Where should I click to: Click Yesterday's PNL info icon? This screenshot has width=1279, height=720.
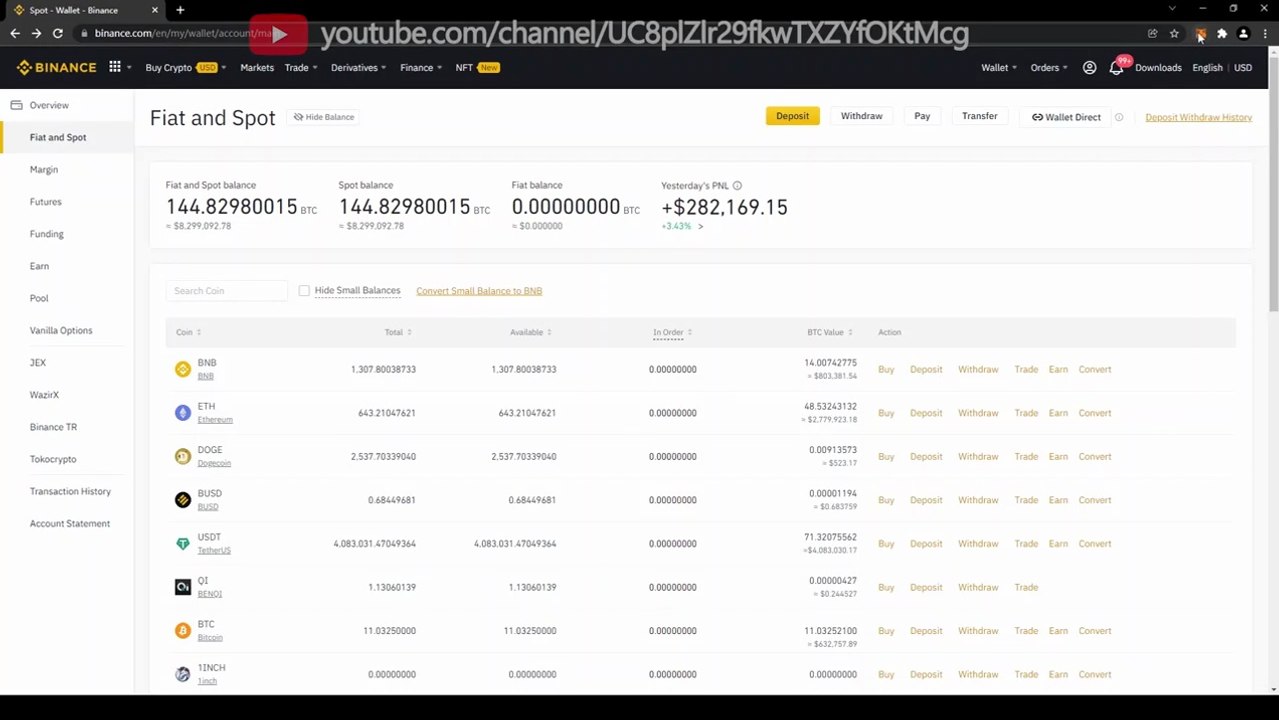point(737,185)
